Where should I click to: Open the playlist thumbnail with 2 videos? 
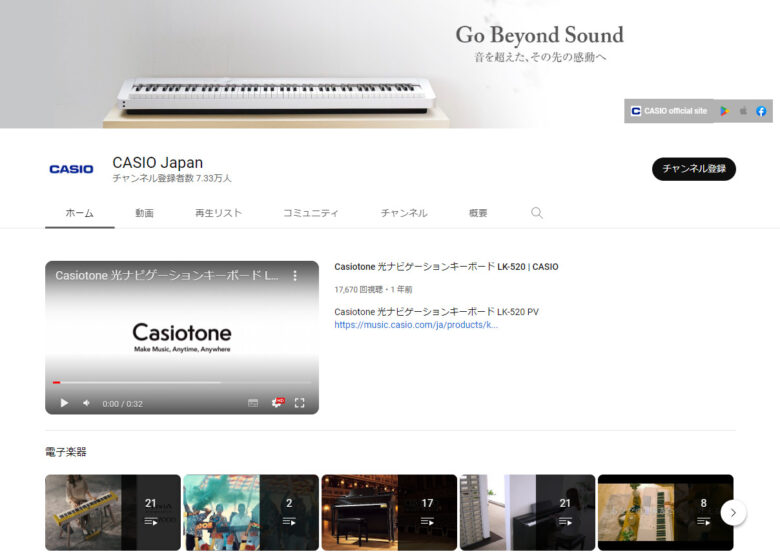click(251, 512)
